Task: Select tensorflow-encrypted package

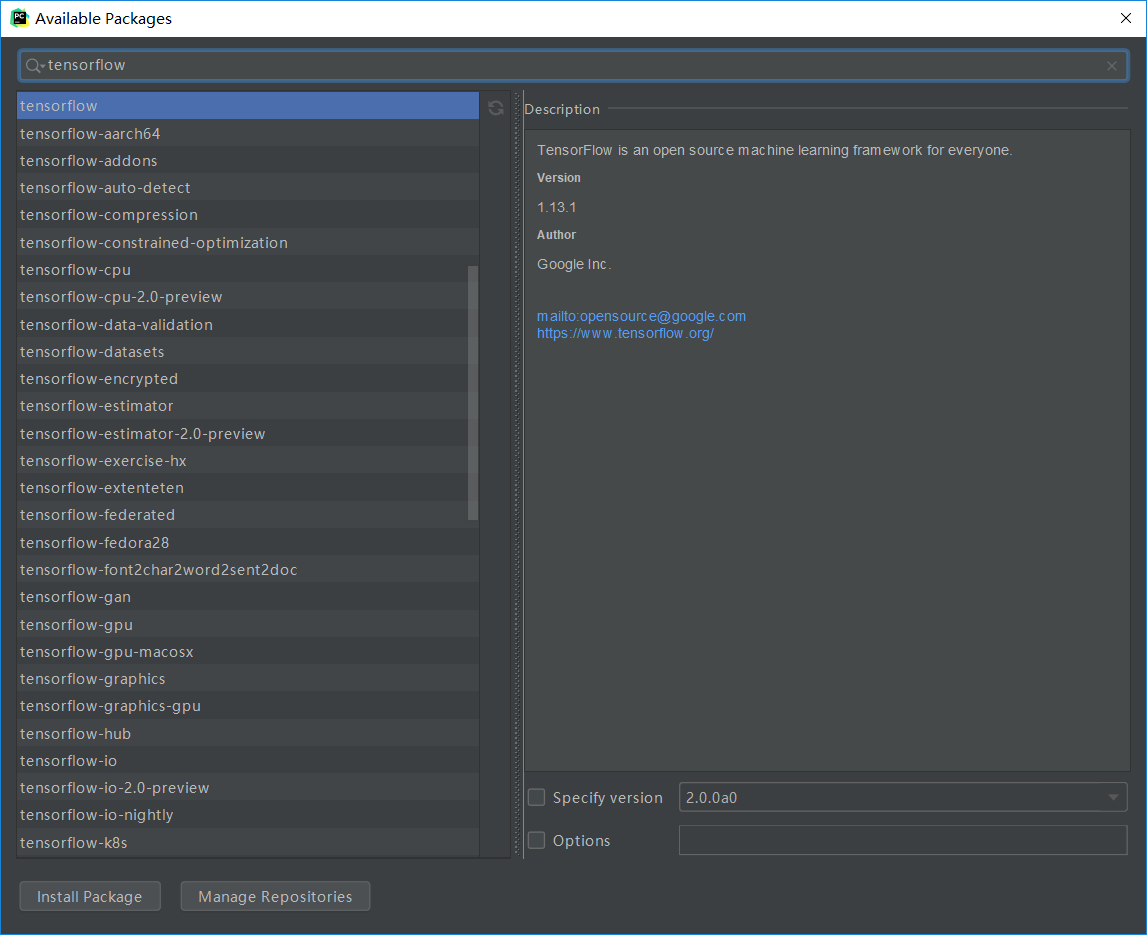Action: pyautogui.click(x=248, y=379)
